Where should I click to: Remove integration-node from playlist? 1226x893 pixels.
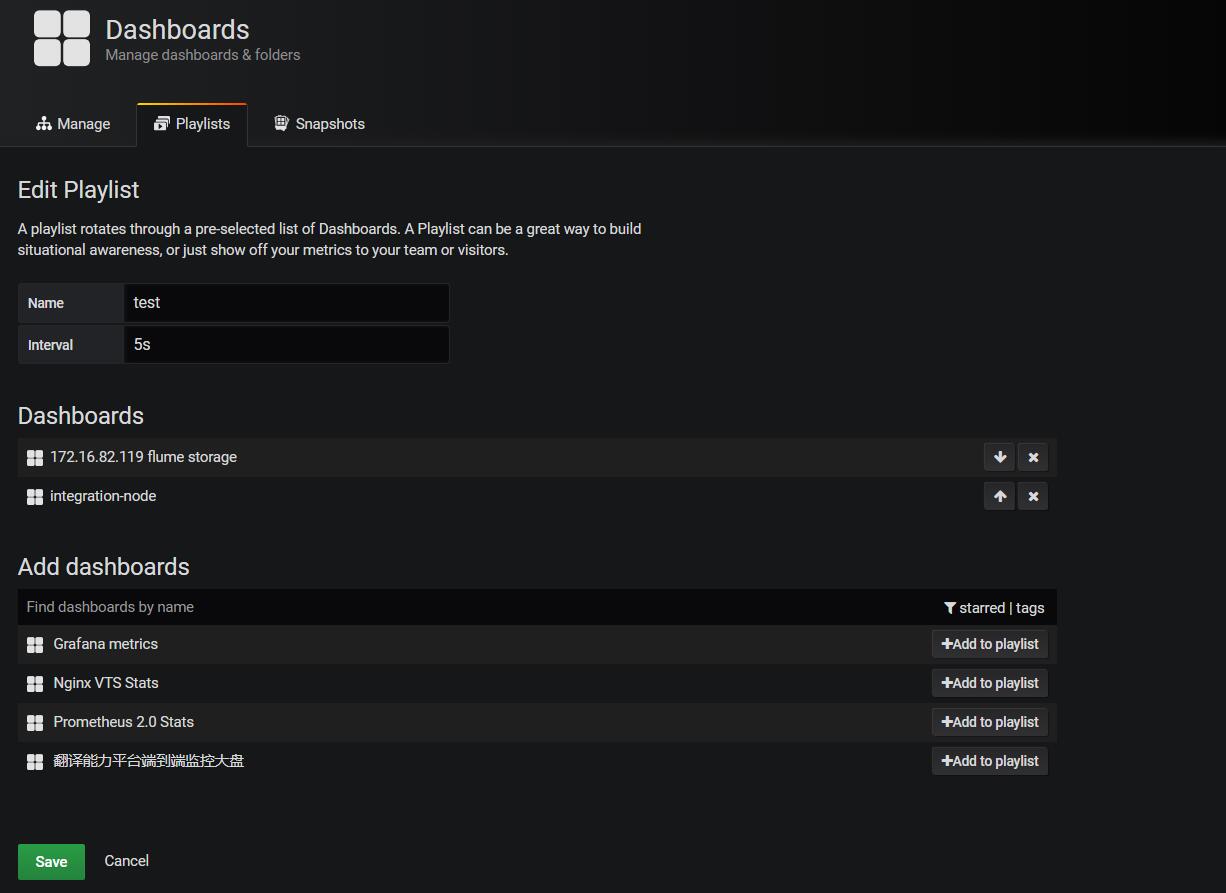(x=1033, y=496)
